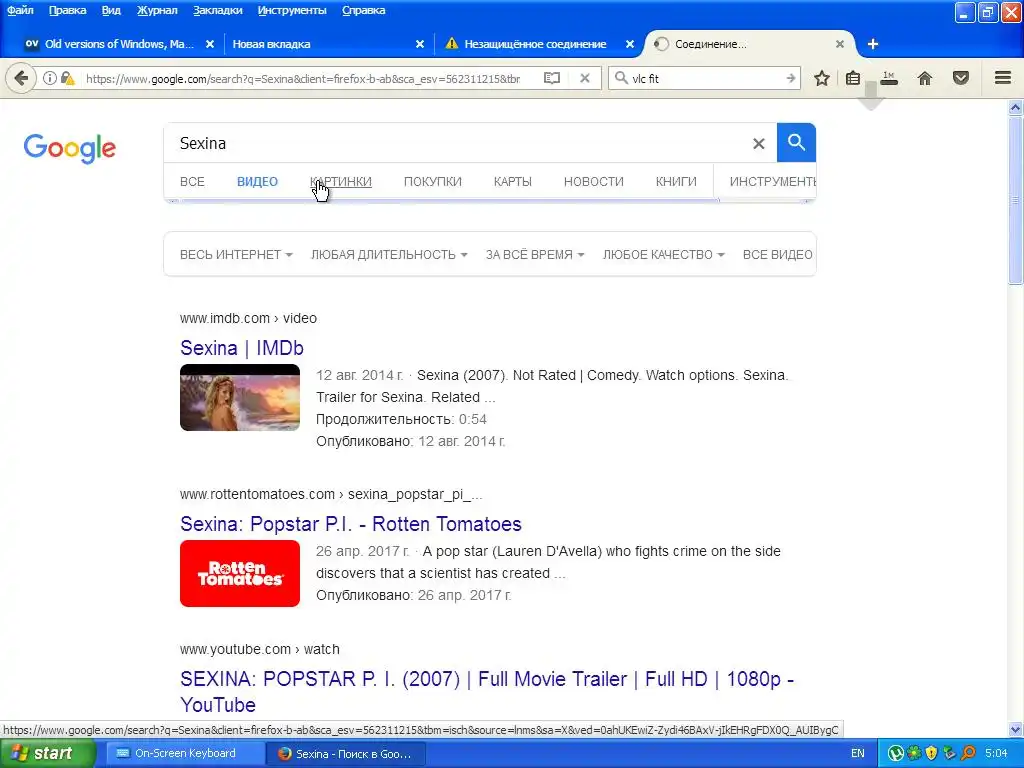The height and width of the screenshot is (768, 1024).
Task: Click magnifier icon in Firefox search box
Action: coord(621,78)
